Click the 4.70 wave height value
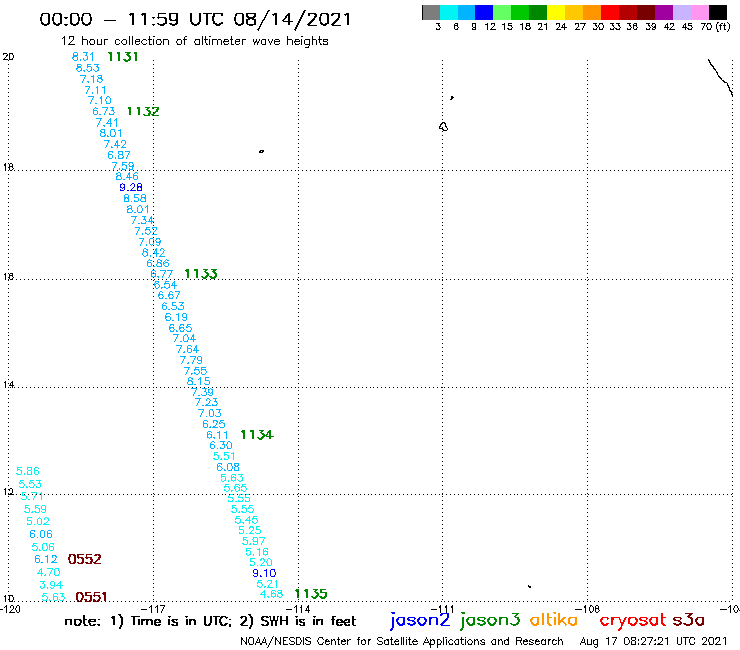The width and height of the screenshot is (740, 650). click(49, 572)
